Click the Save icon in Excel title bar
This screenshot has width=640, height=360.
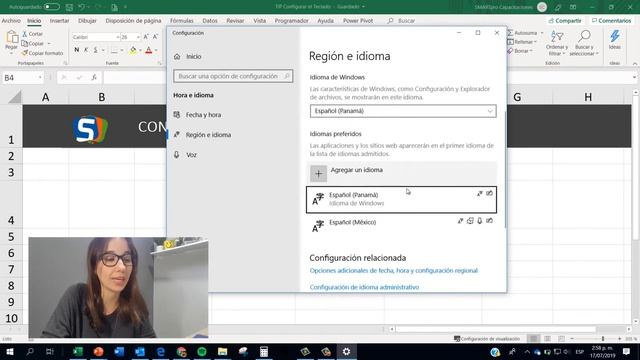point(69,7)
